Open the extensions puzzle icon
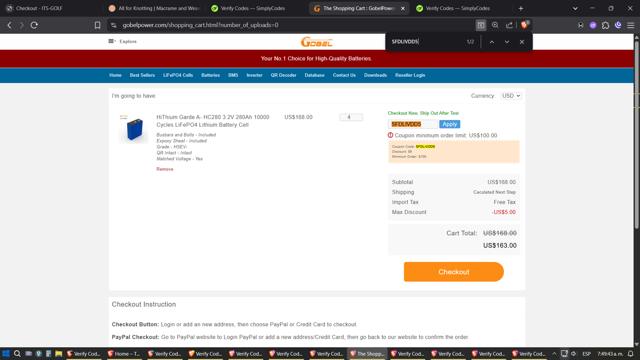Screen dimensions: 640x360 605,25
